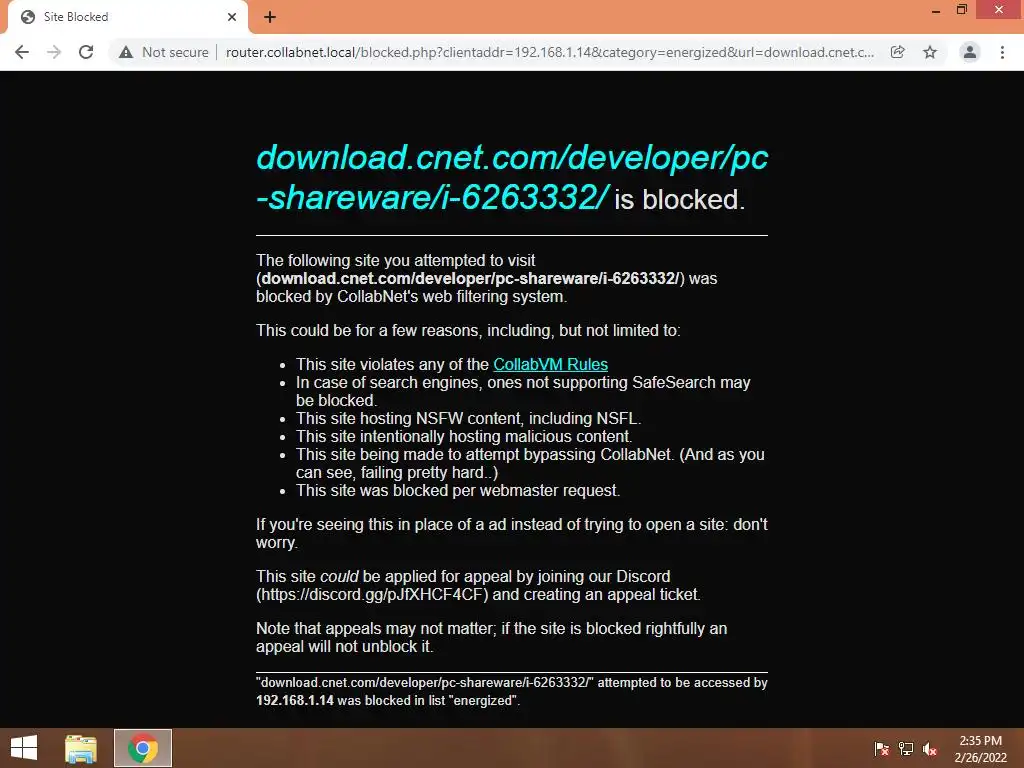
Task: Select the Site Blocked tab
Action: (x=127, y=17)
